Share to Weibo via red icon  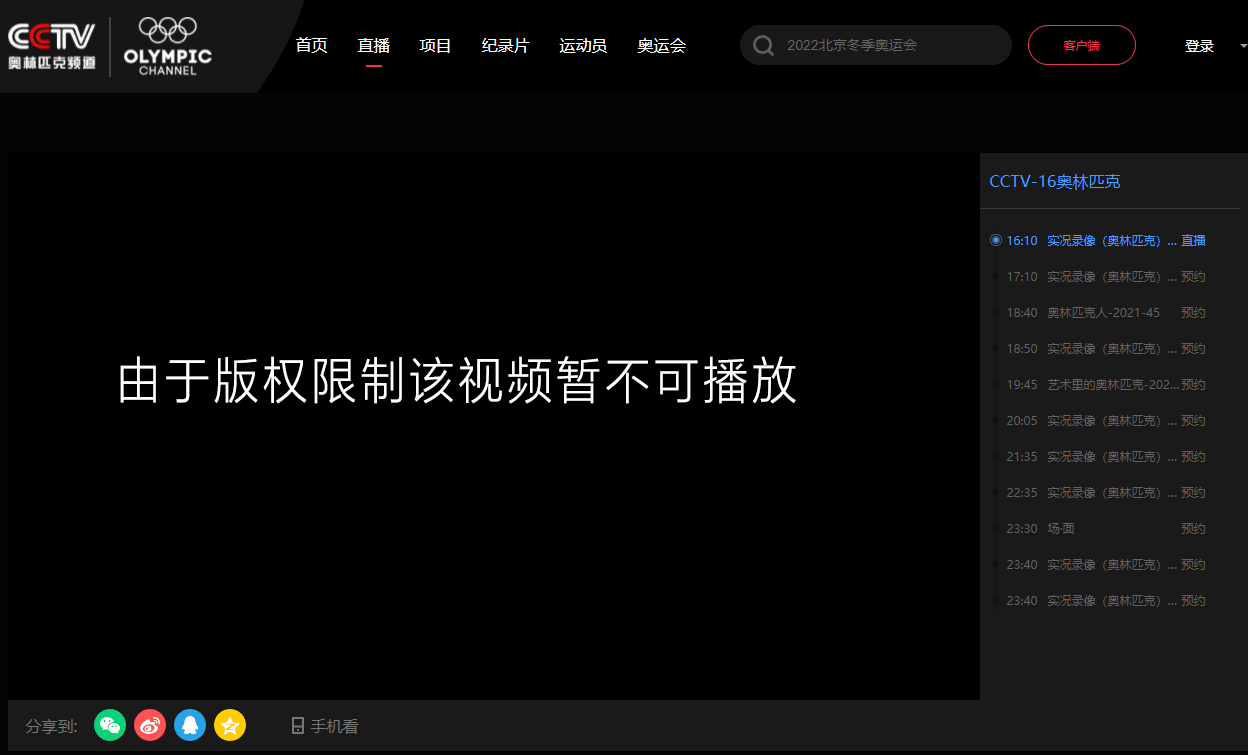coord(150,725)
